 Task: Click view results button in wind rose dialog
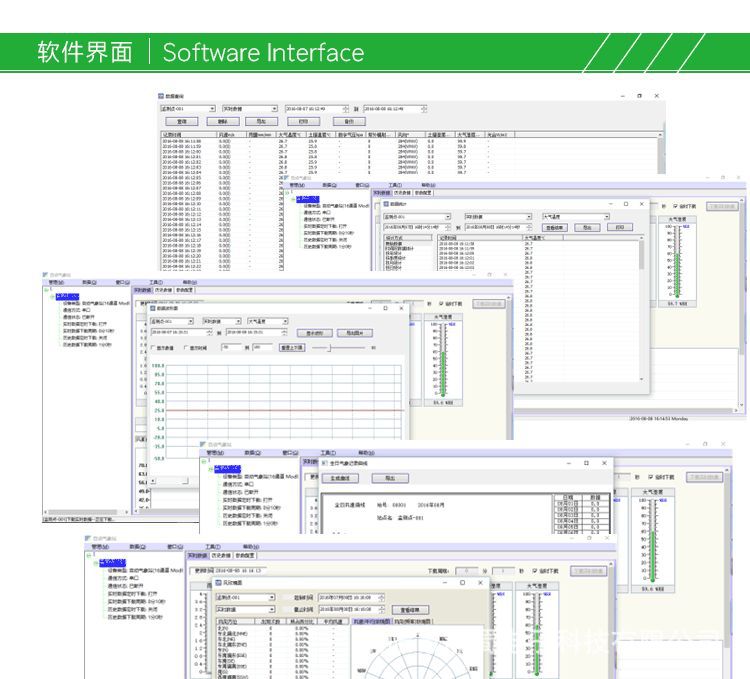tap(410, 610)
